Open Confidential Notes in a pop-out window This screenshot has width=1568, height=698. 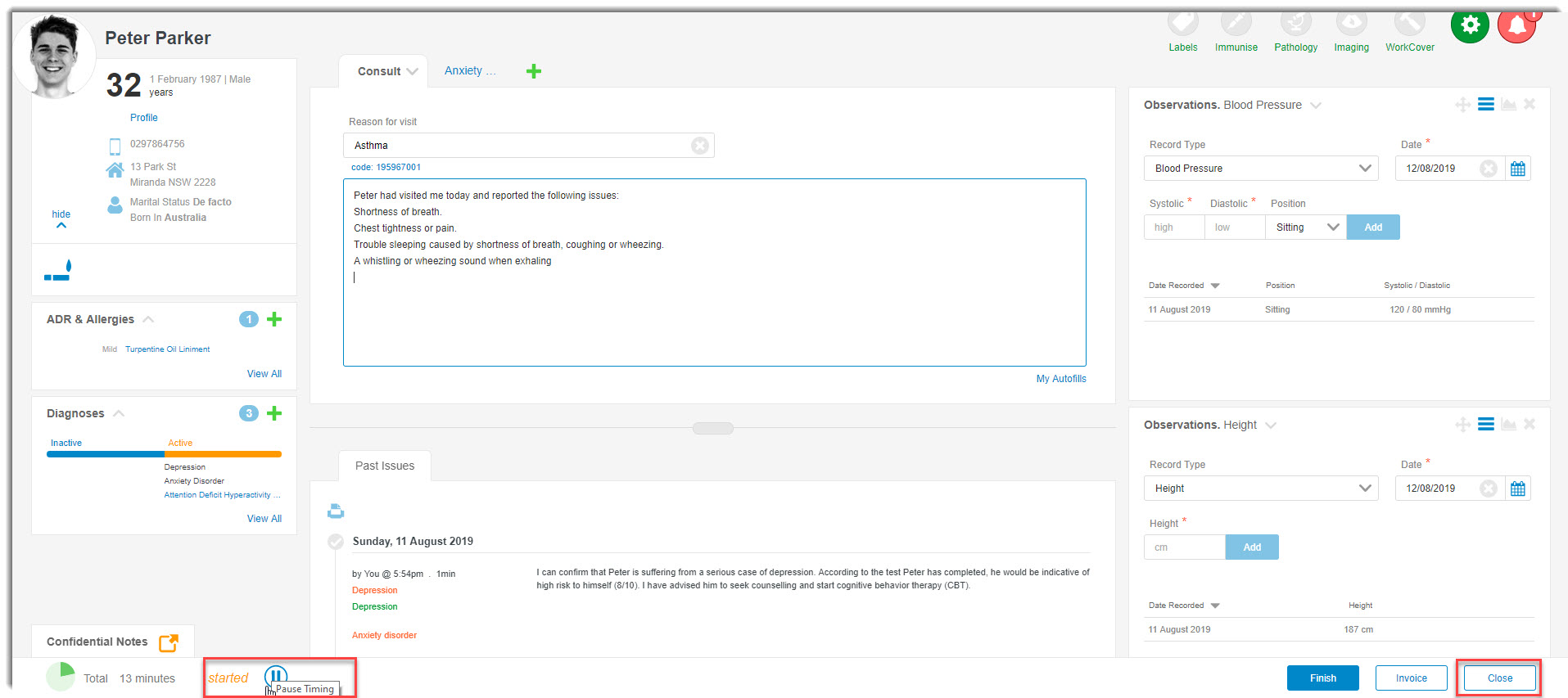tap(169, 642)
